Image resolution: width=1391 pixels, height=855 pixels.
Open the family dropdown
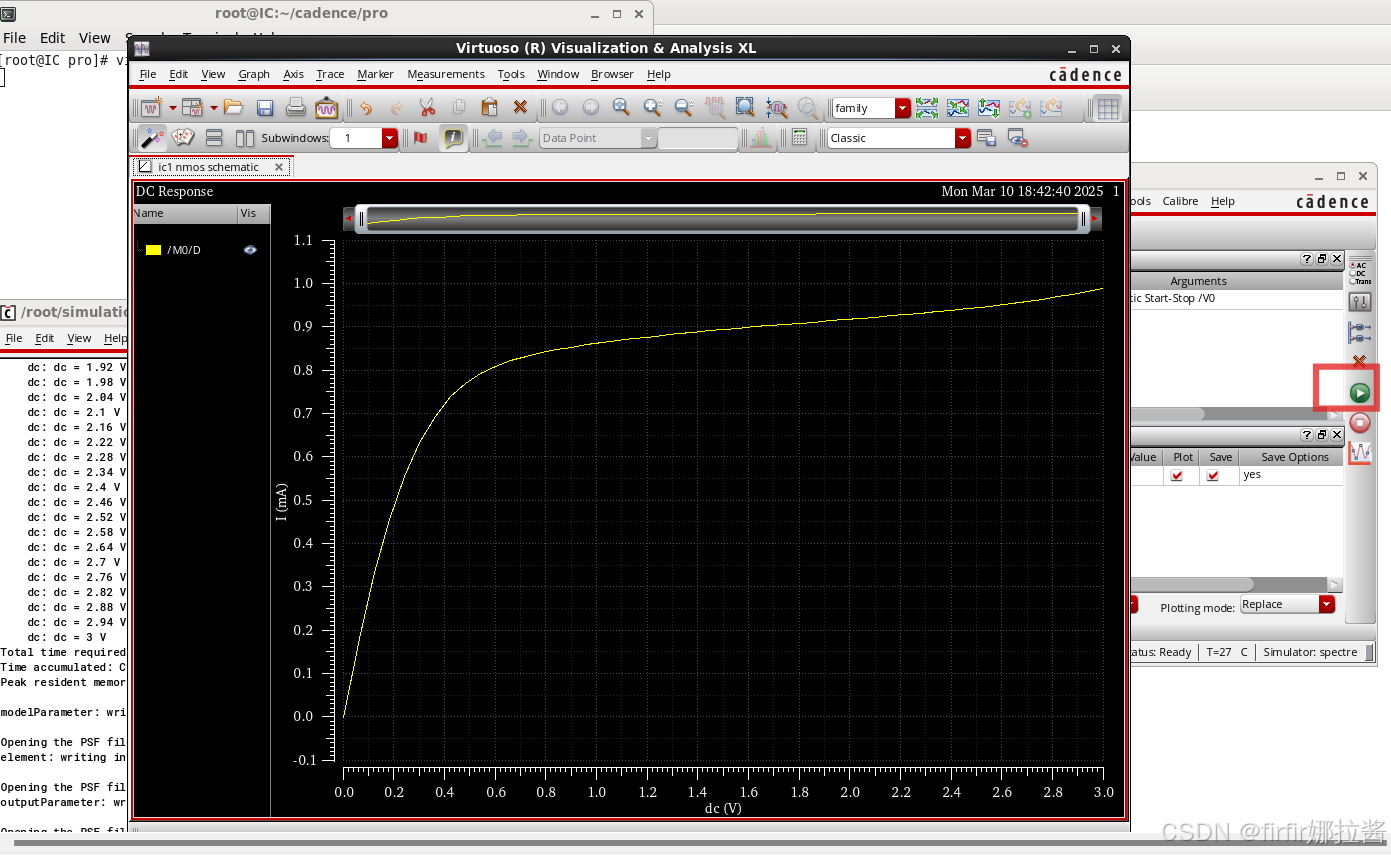903,108
